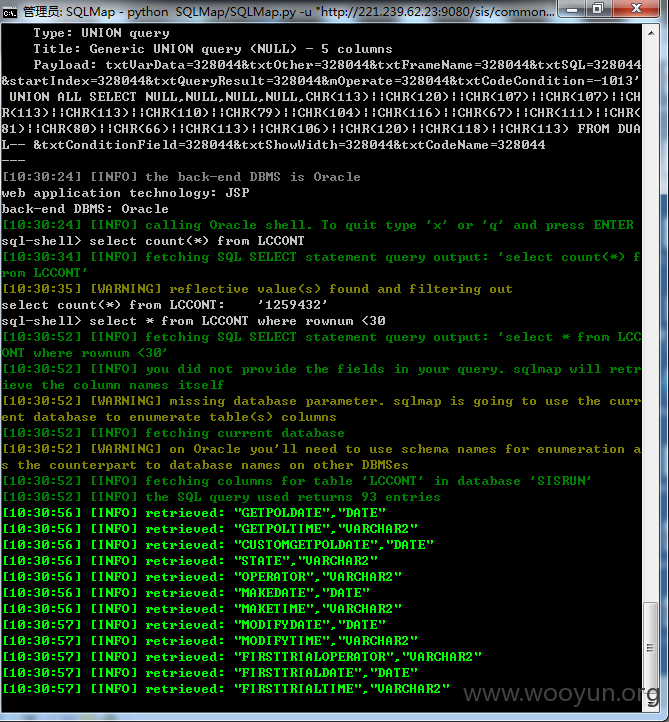Close the SQLMap console window
669x722 pixels.
(x=636, y=9)
